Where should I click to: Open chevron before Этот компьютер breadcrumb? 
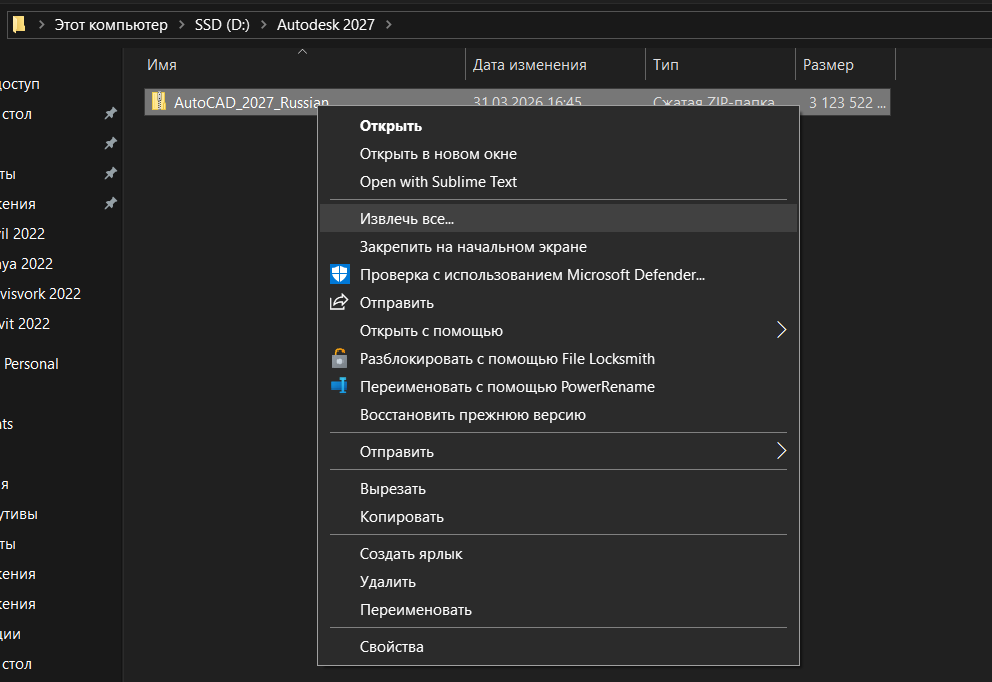click(x=41, y=25)
